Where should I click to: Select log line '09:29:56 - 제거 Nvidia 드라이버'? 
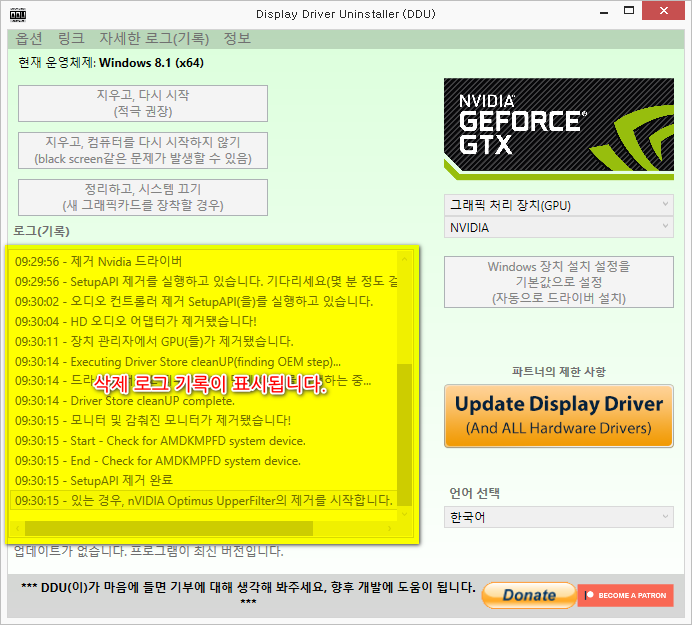(203, 261)
